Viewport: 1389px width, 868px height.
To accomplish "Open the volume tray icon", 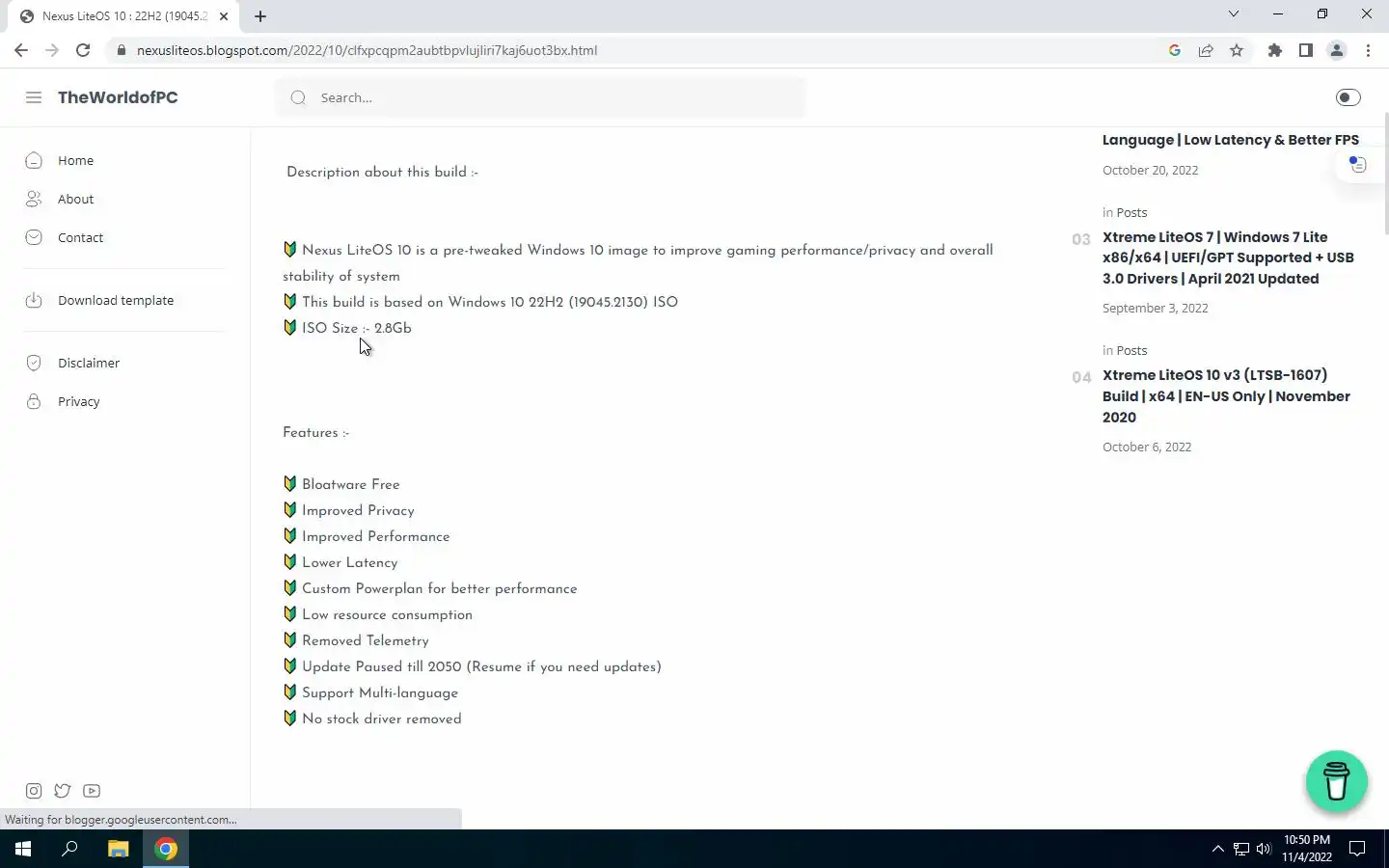I will pyautogui.click(x=1264, y=849).
